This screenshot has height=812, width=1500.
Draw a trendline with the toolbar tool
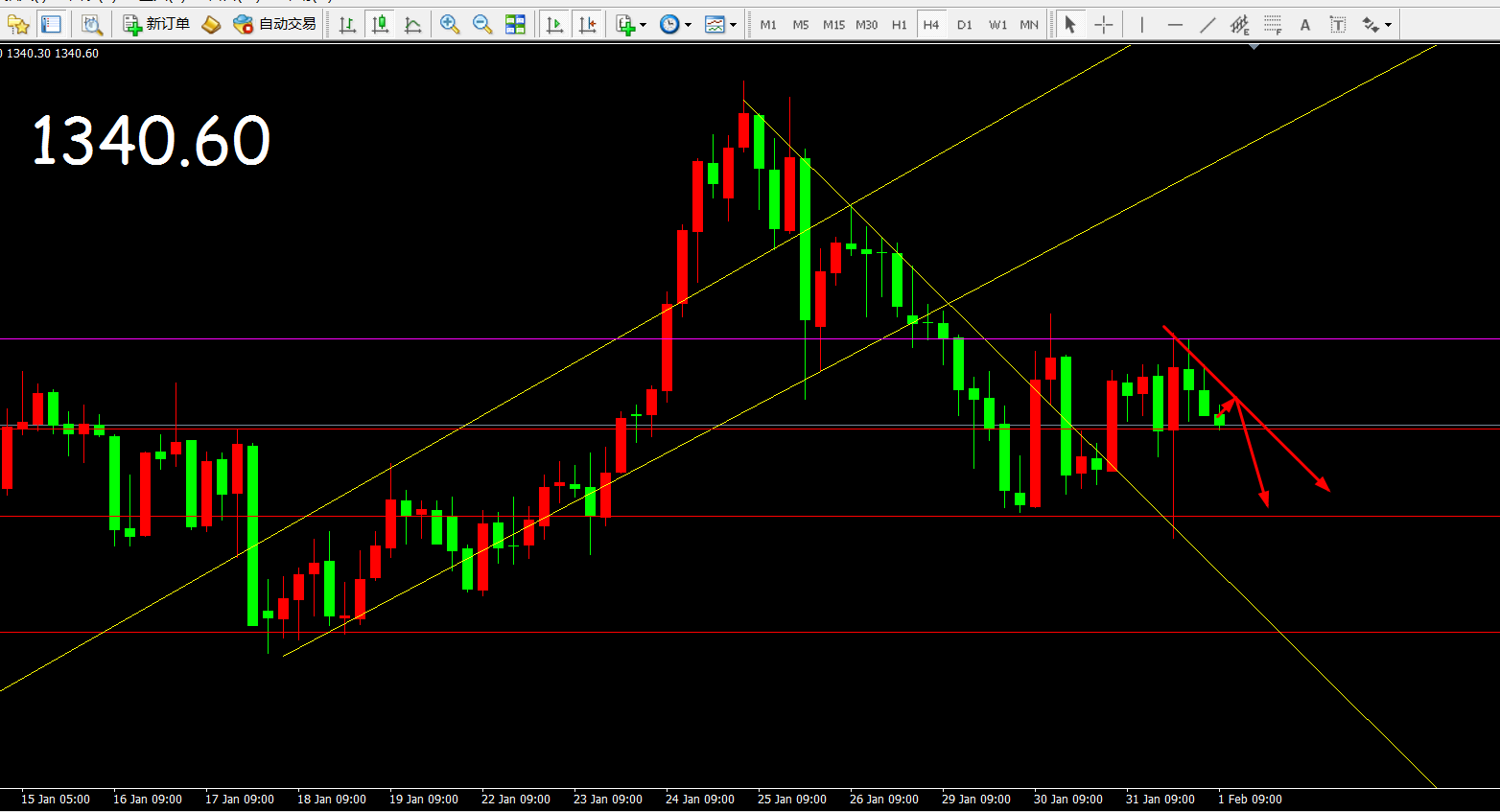1207,25
